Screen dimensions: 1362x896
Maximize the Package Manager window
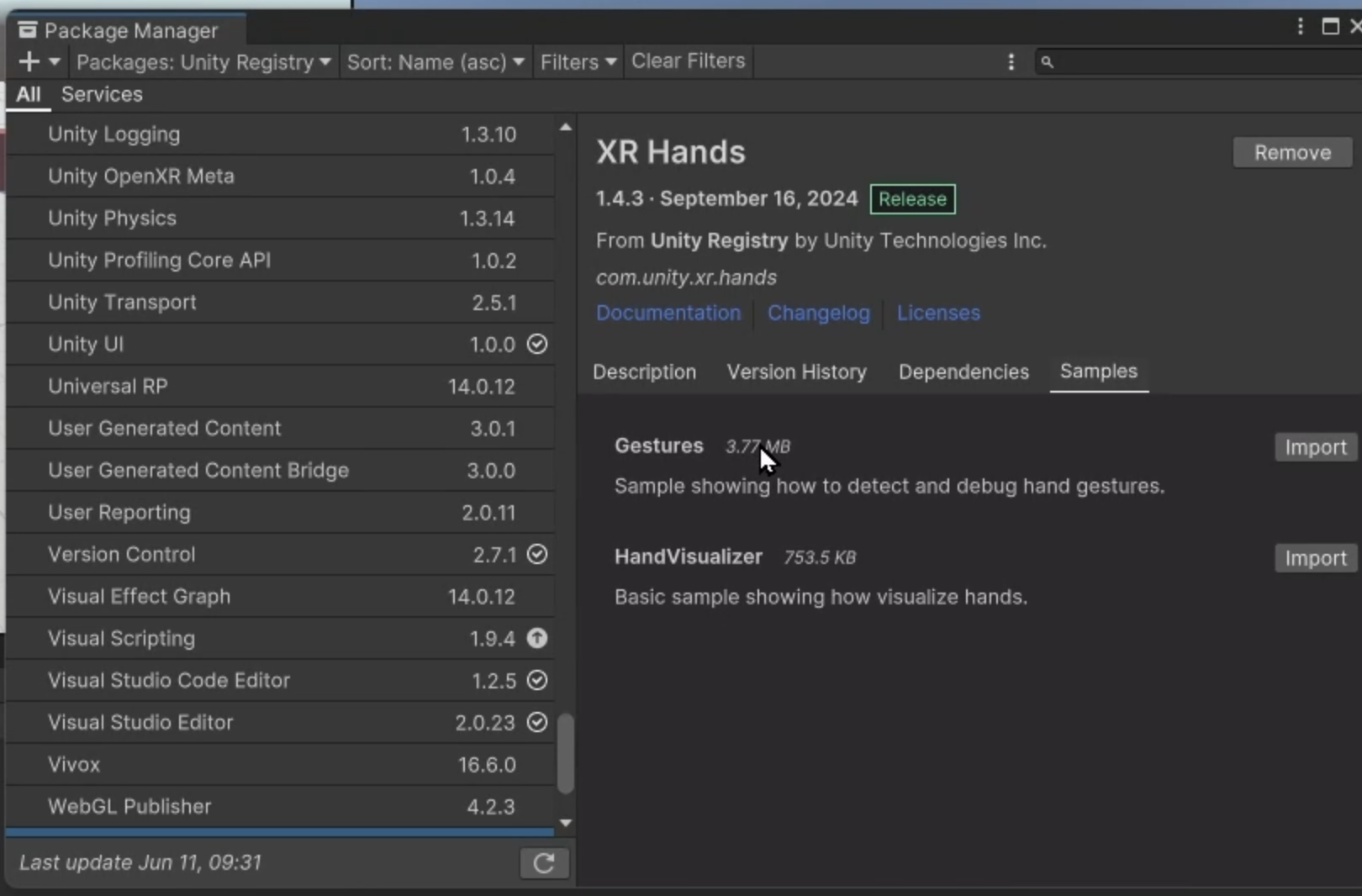point(1330,27)
